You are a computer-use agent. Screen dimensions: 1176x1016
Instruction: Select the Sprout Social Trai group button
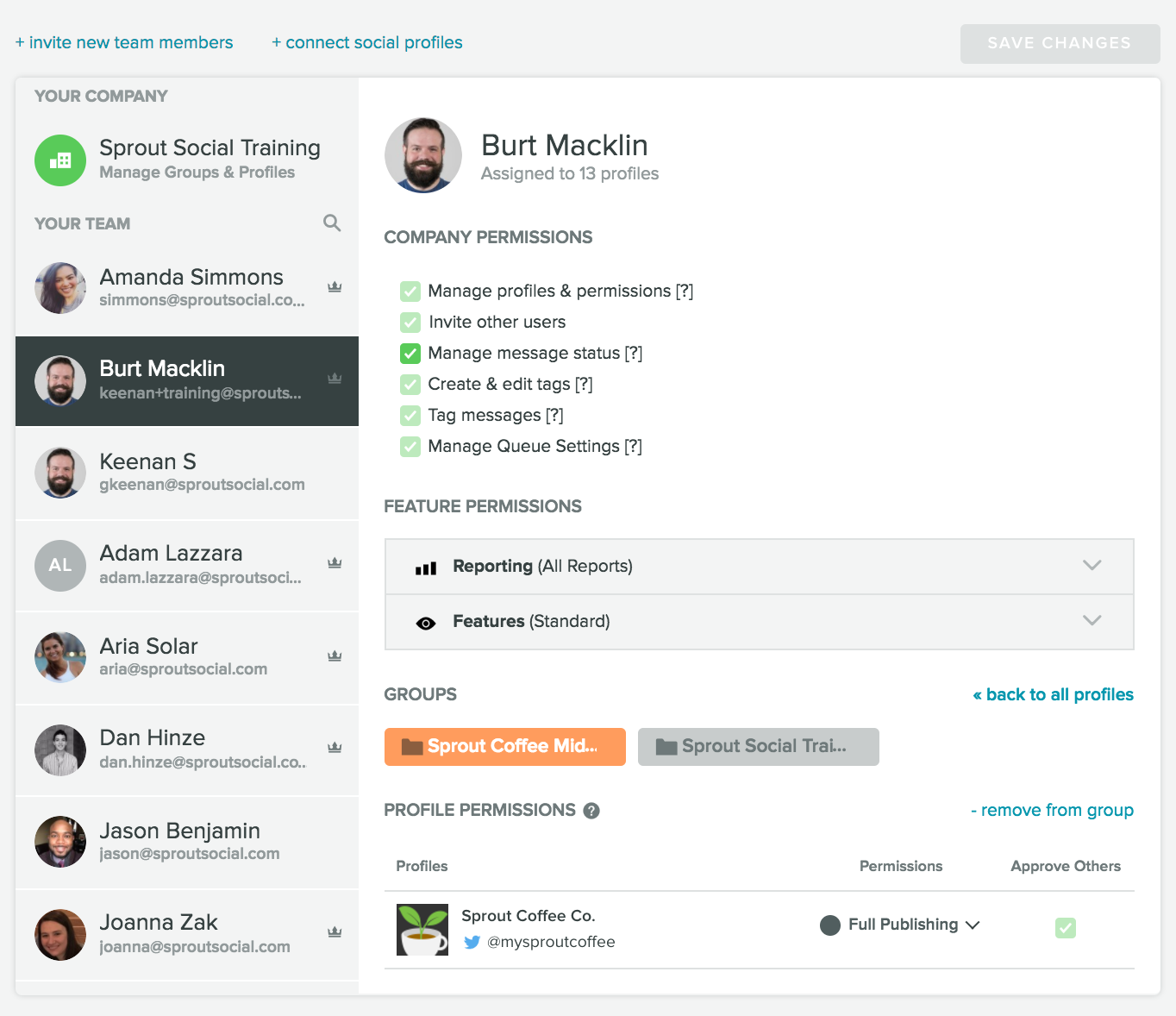point(759,747)
